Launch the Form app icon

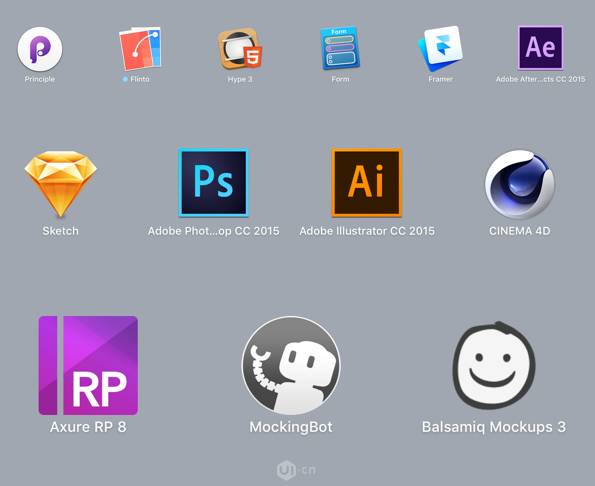click(x=340, y=48)
